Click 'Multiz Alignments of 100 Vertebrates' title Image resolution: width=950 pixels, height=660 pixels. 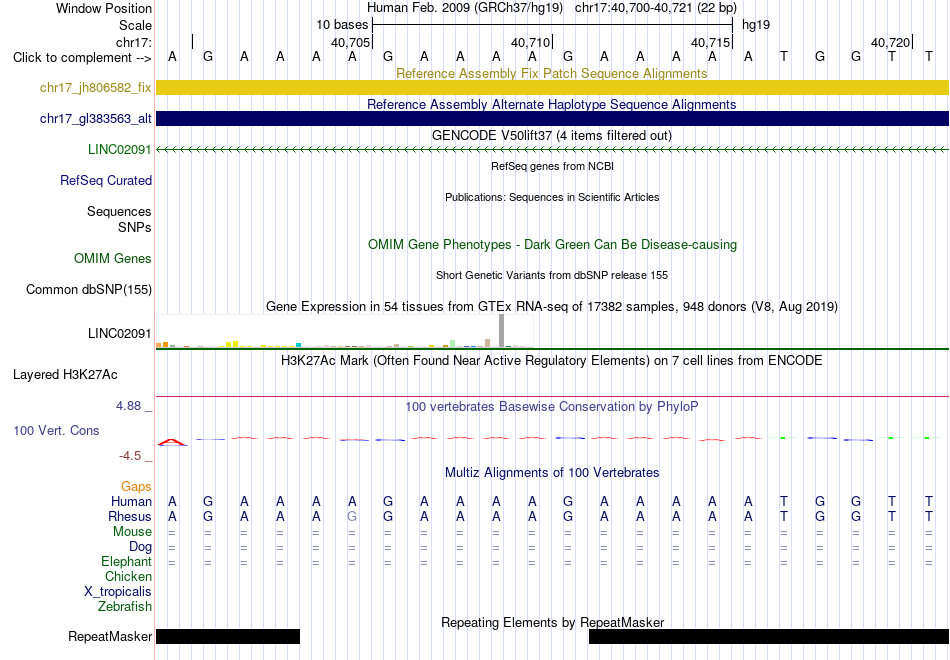coord(552,473)
